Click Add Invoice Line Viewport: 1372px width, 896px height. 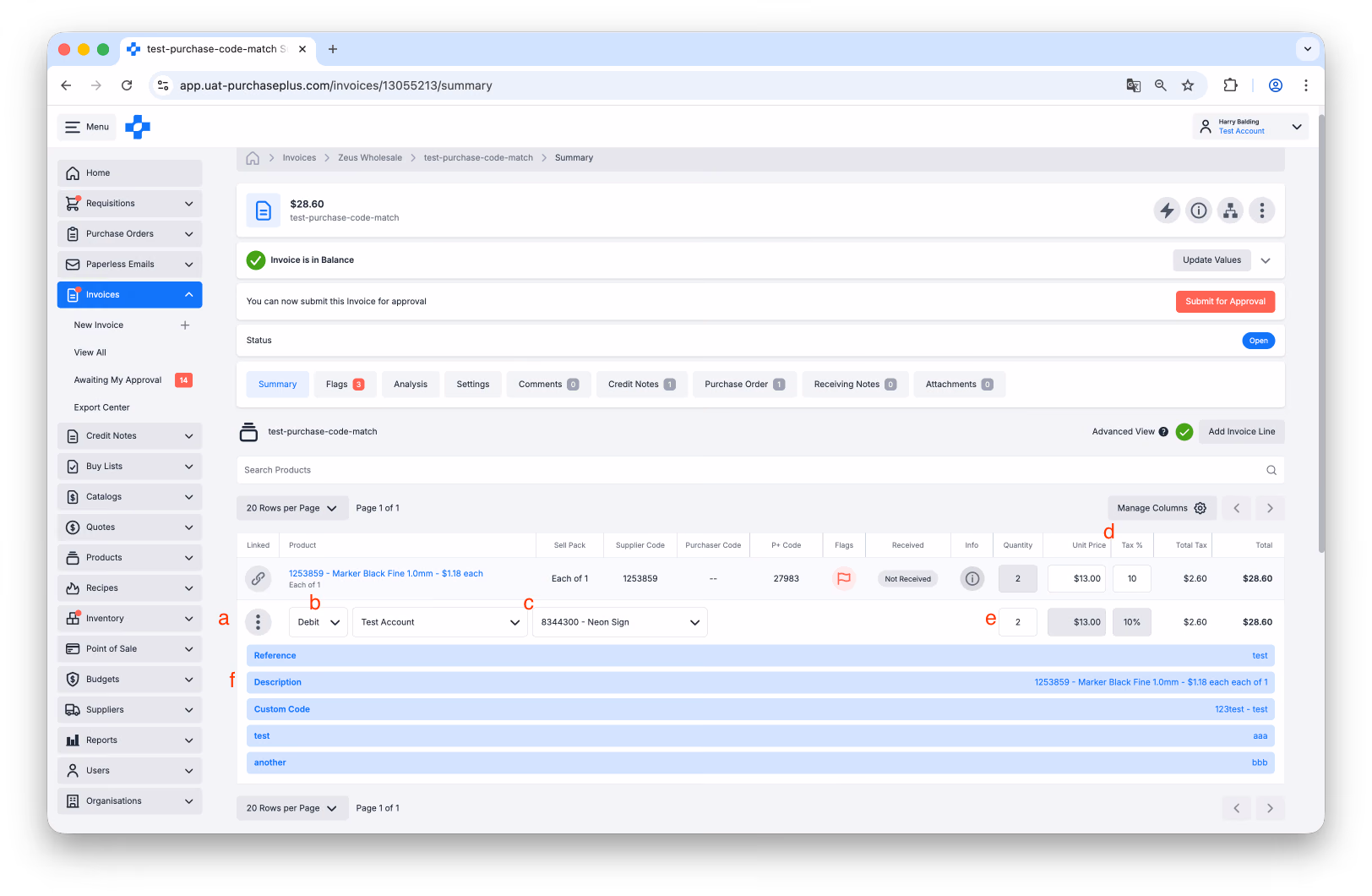(x=1242, y=432)
